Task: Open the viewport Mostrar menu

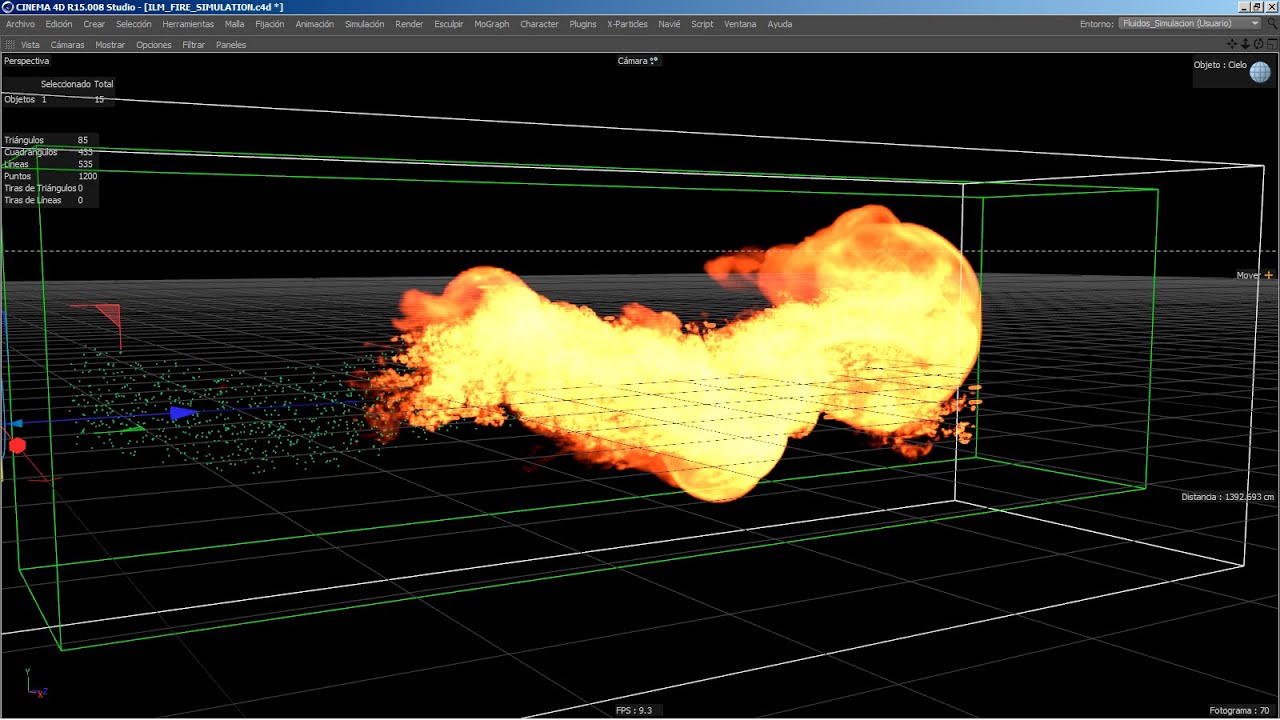Action: pos(110,45)
